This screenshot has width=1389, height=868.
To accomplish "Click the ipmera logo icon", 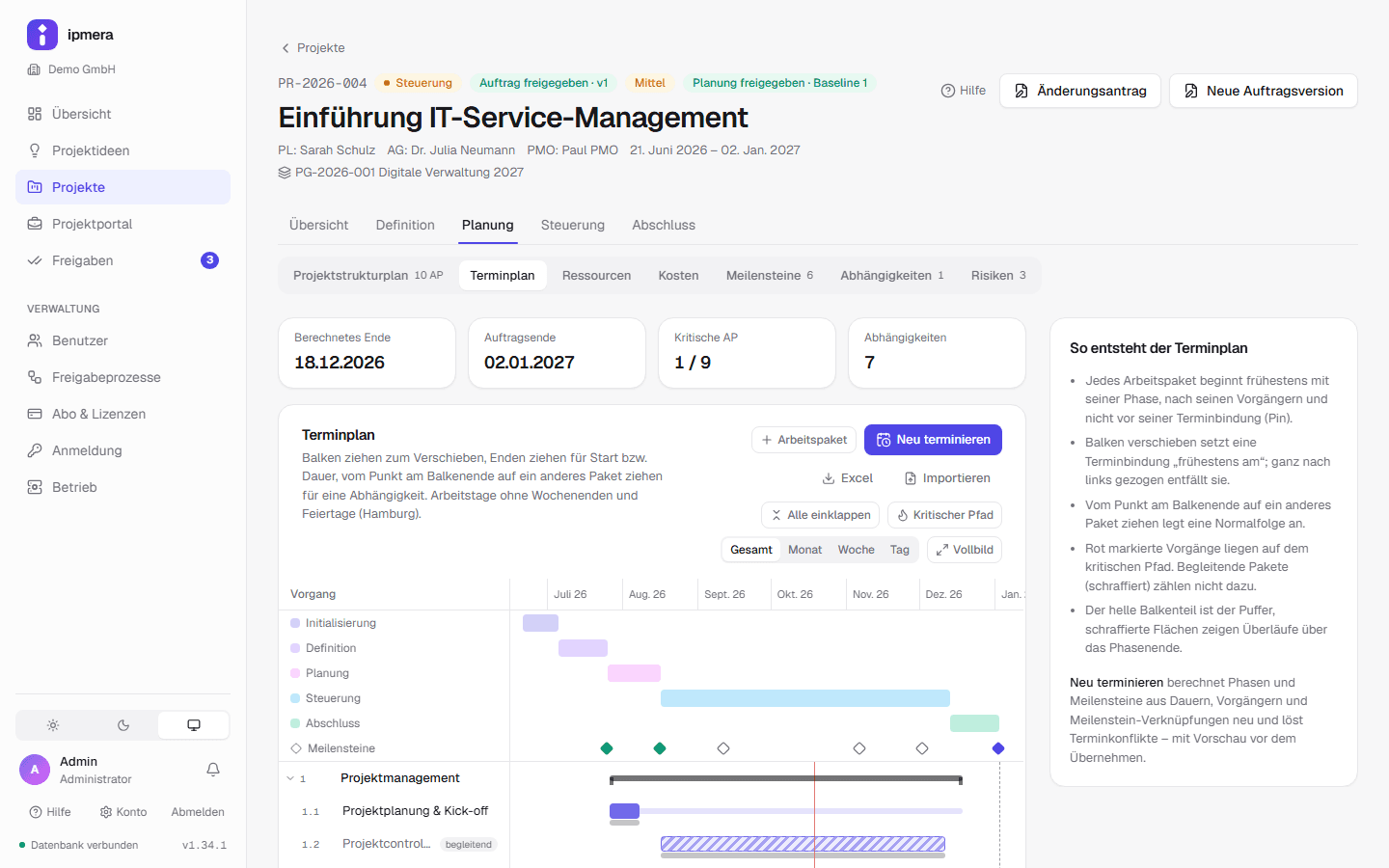I will 42,35.
